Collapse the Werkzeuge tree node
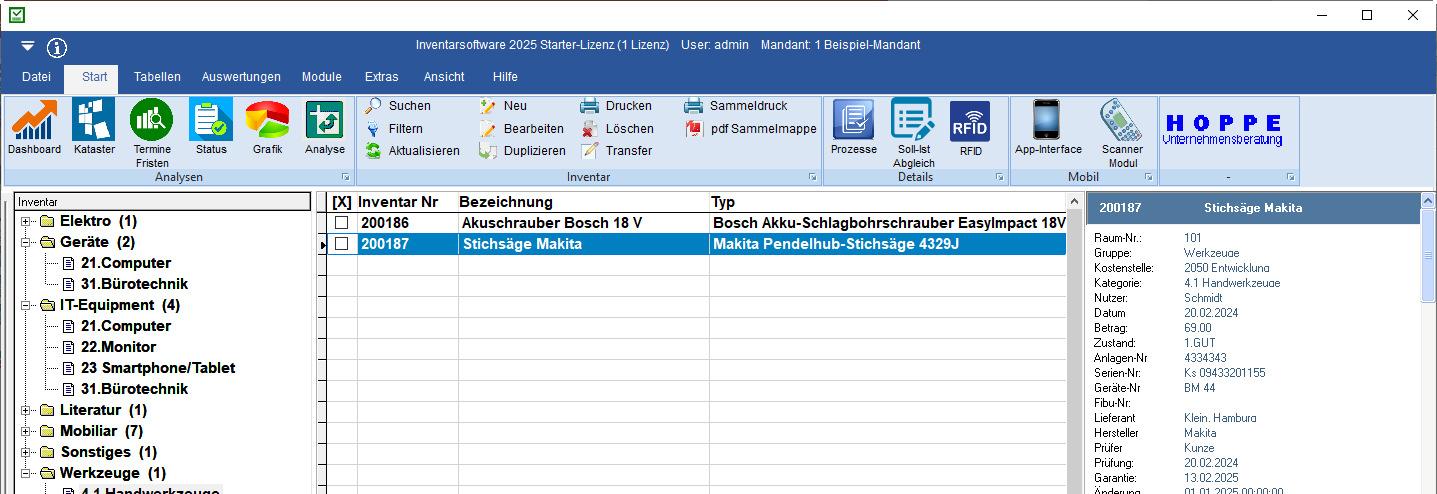Image resolution: width=1437 pixels, height=494 pixels. click(25, 473)
